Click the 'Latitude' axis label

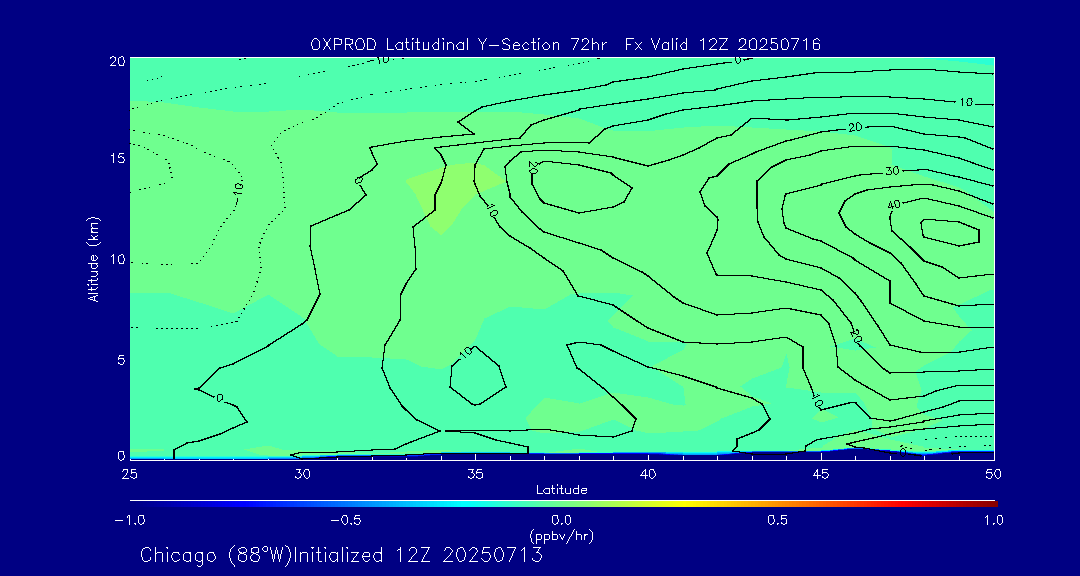[x=562, y=490]
